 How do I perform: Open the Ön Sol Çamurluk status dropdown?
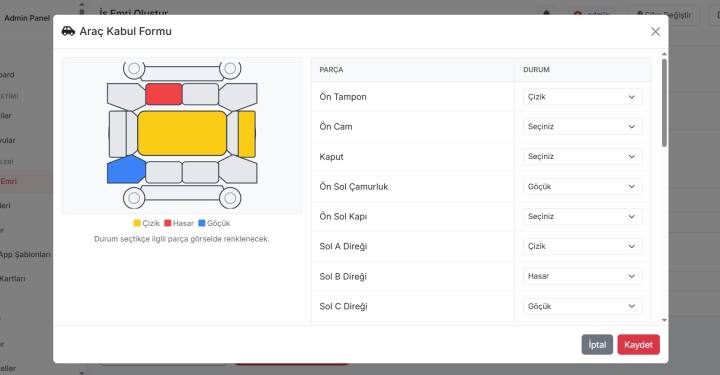[582, 186]
